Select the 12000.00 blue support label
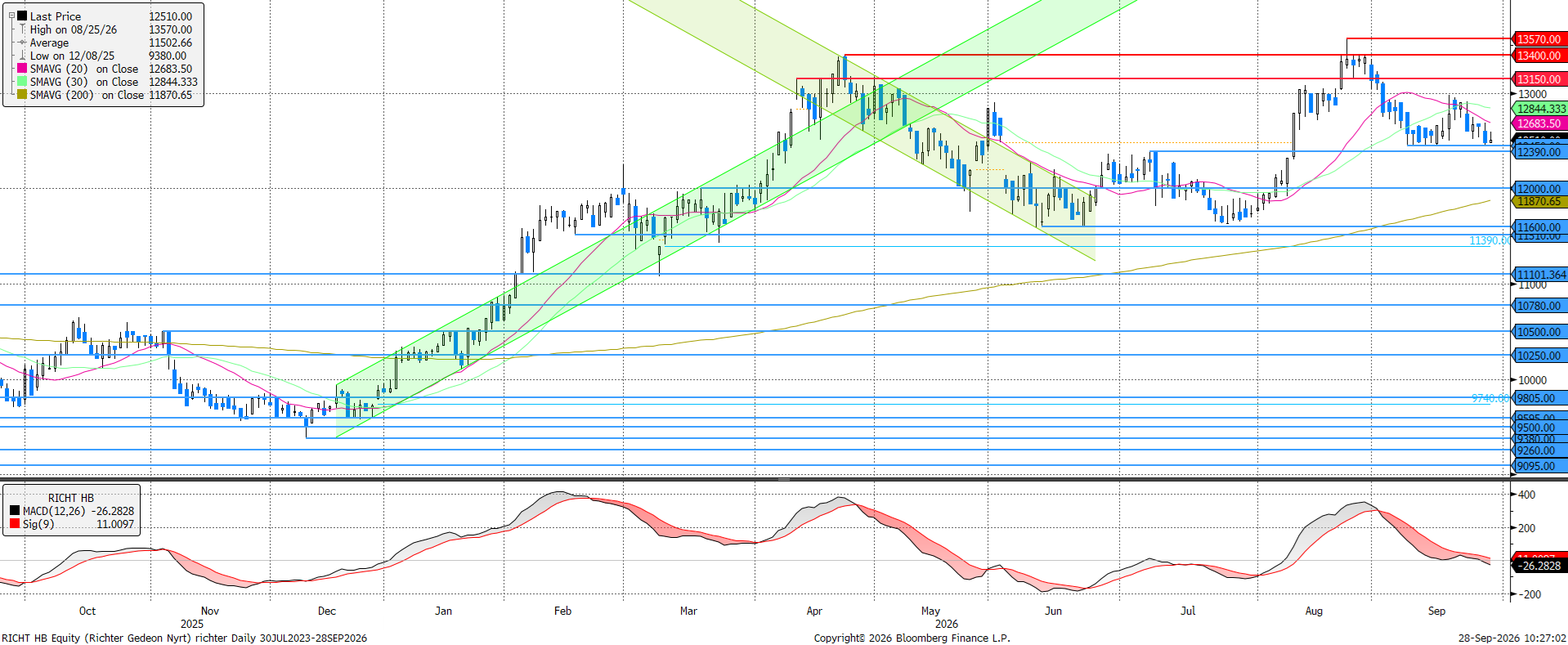The height and width of the screenshot is (645, 1568). (1539, 189)
